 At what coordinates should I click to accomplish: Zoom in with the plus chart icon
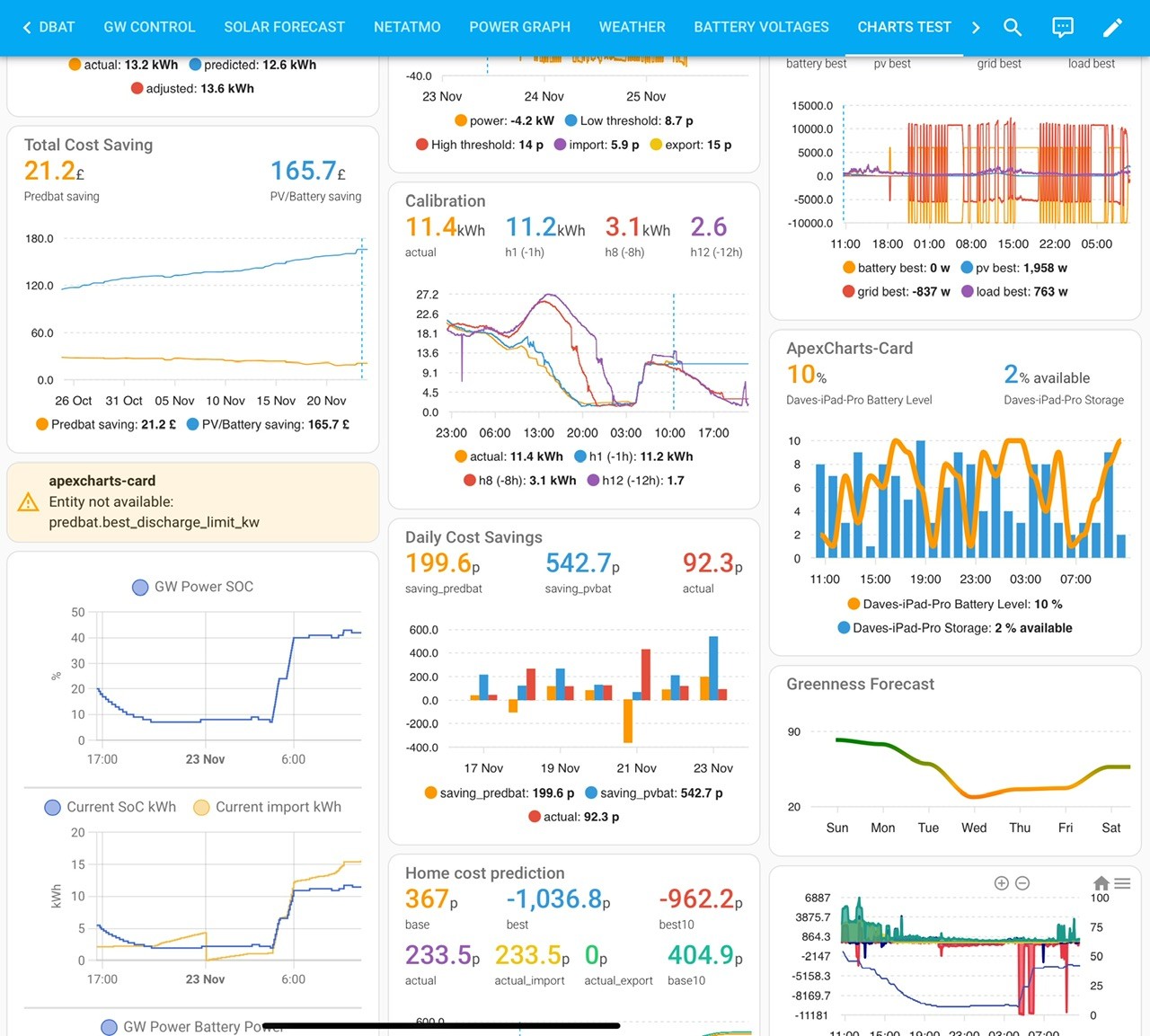point(1002,883)
